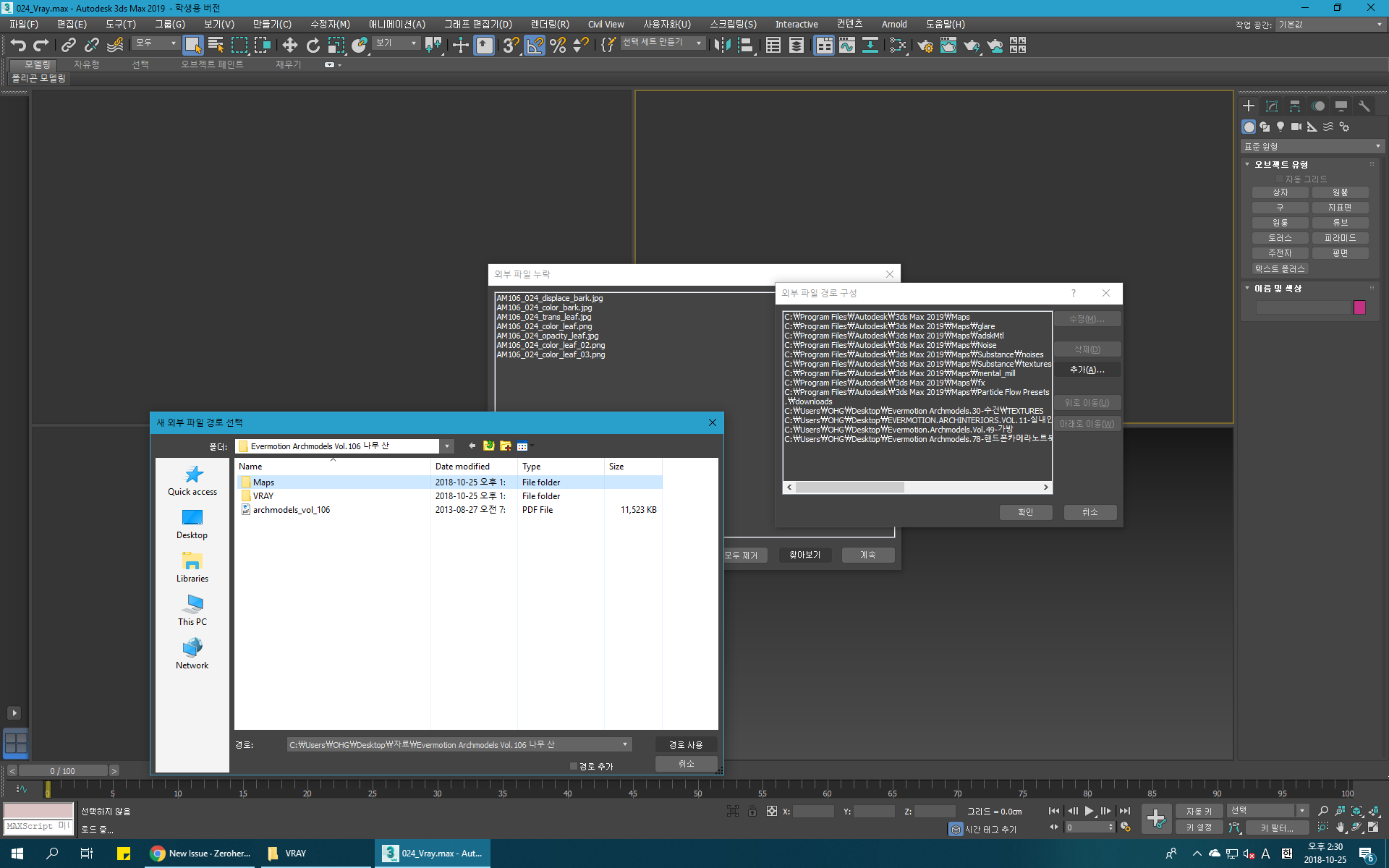Screen dimensions: 1389x868
Task: Open the Animation menu
Action: click(396, 25)
